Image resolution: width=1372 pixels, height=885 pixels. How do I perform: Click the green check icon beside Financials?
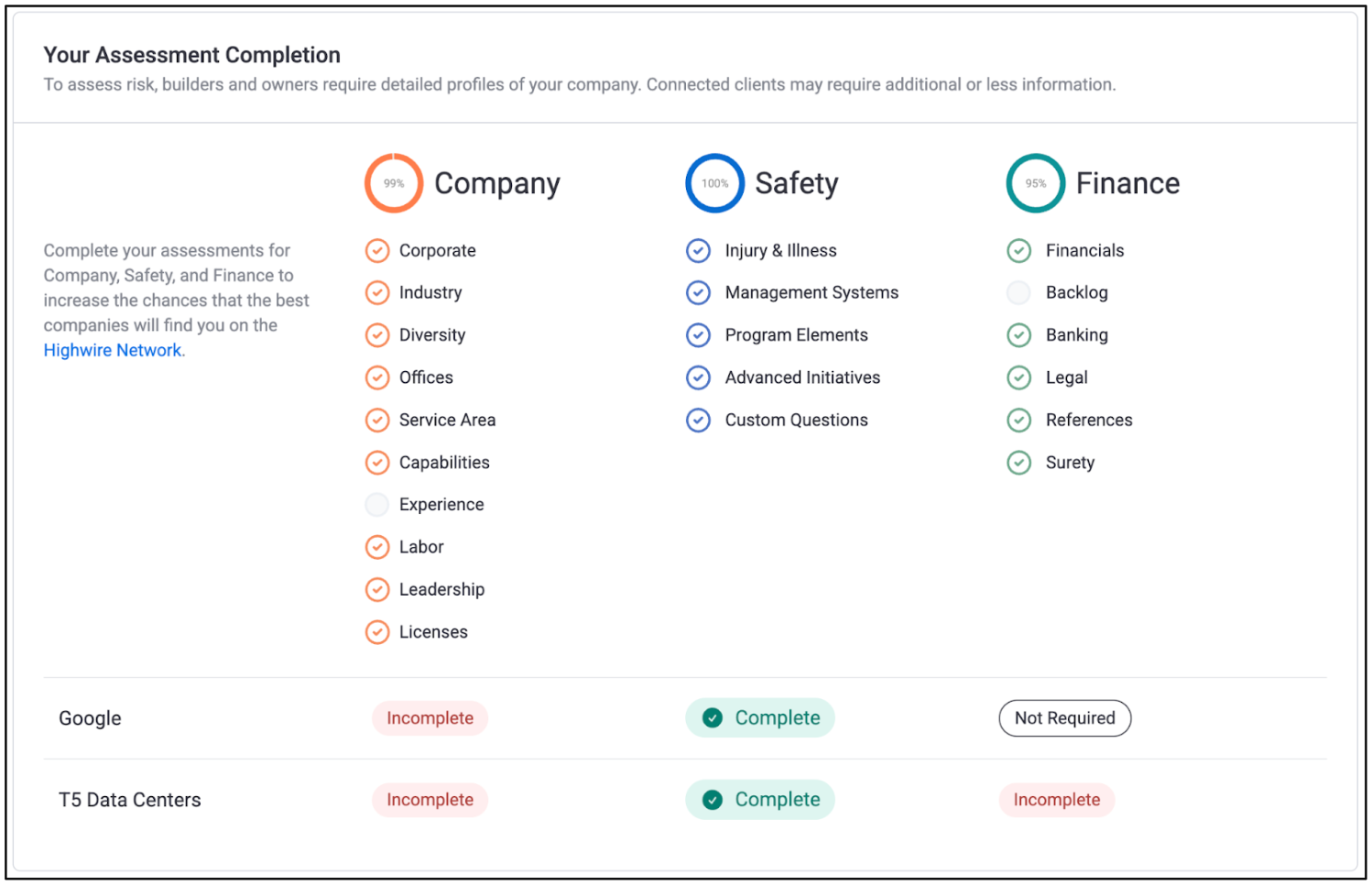tap(1018, 251)
